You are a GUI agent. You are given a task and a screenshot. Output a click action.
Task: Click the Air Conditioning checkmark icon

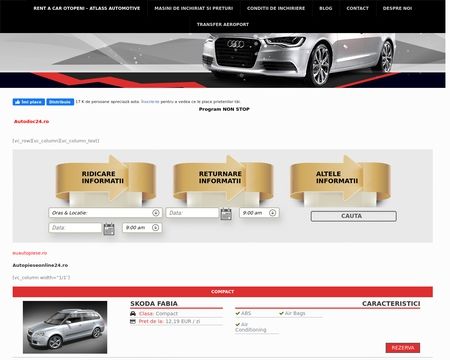click(x=237, y=324)
